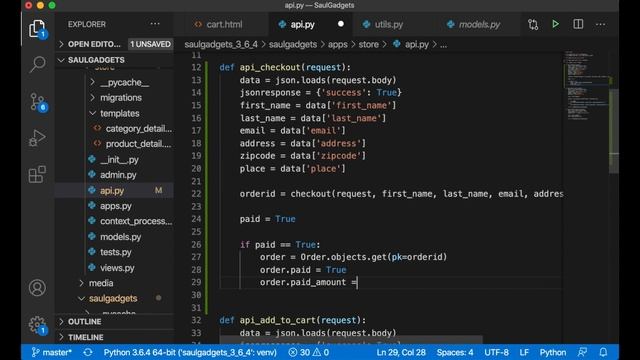
Task: Click saulgadgets_3_6_4 breadcrumb
Action: tap(221, 44)
